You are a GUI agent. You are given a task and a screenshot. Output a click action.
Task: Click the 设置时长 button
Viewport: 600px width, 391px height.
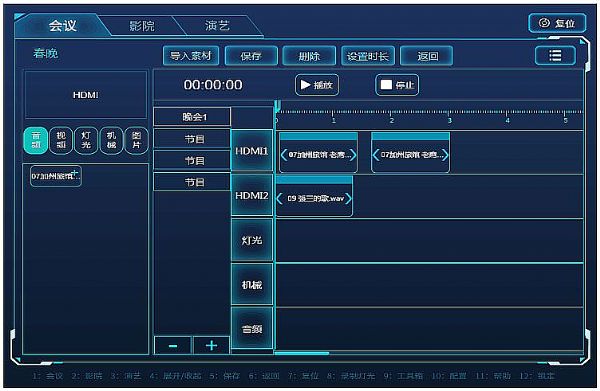coord(368,56)
